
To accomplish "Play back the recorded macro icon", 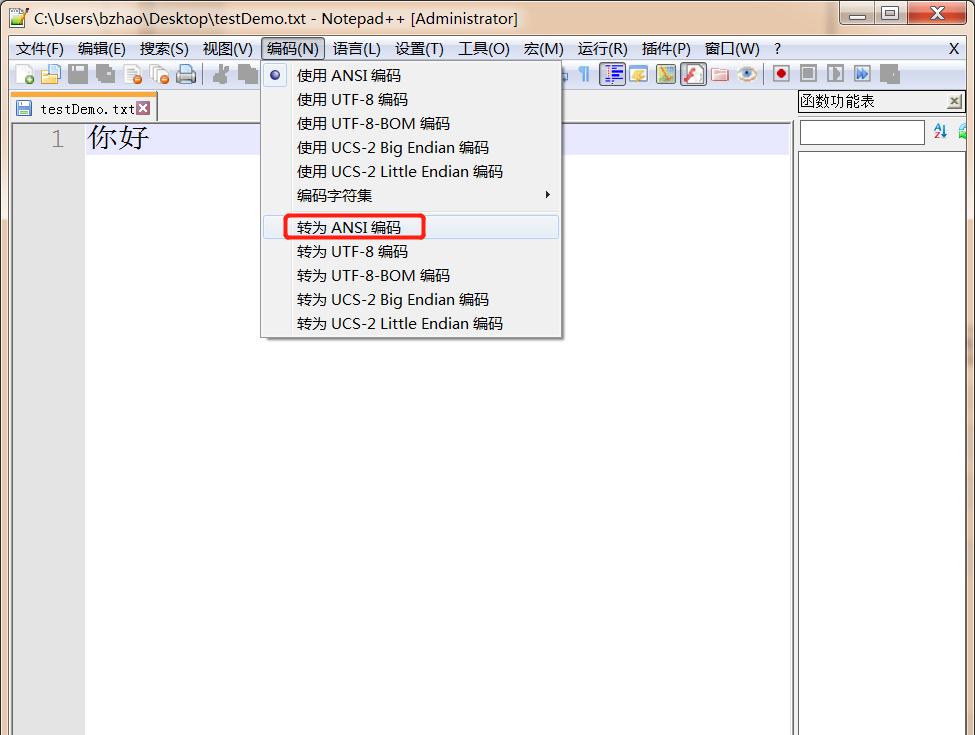I will point(835,74).
